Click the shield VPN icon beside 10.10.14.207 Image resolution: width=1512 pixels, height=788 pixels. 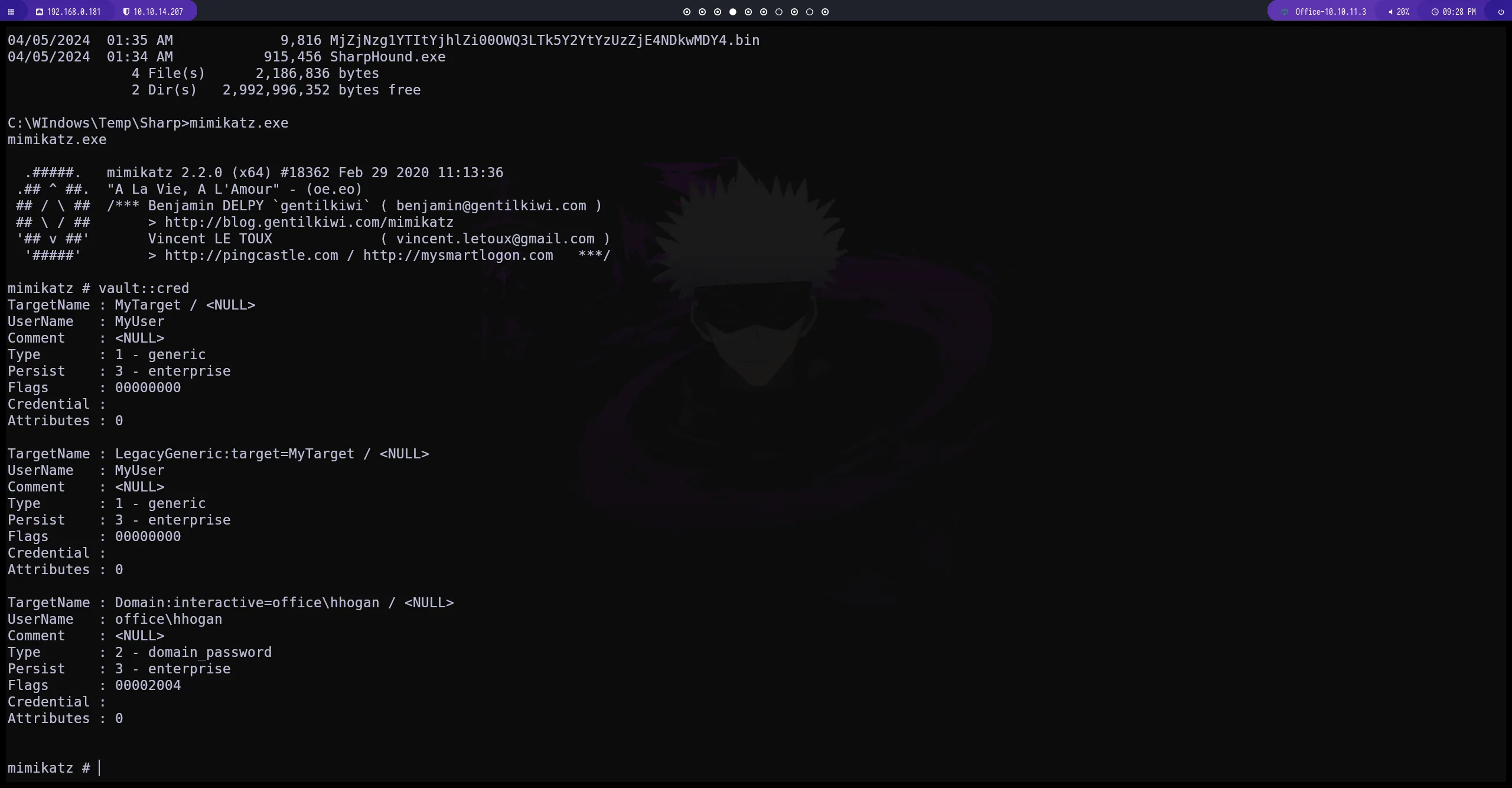click(126, 12)
